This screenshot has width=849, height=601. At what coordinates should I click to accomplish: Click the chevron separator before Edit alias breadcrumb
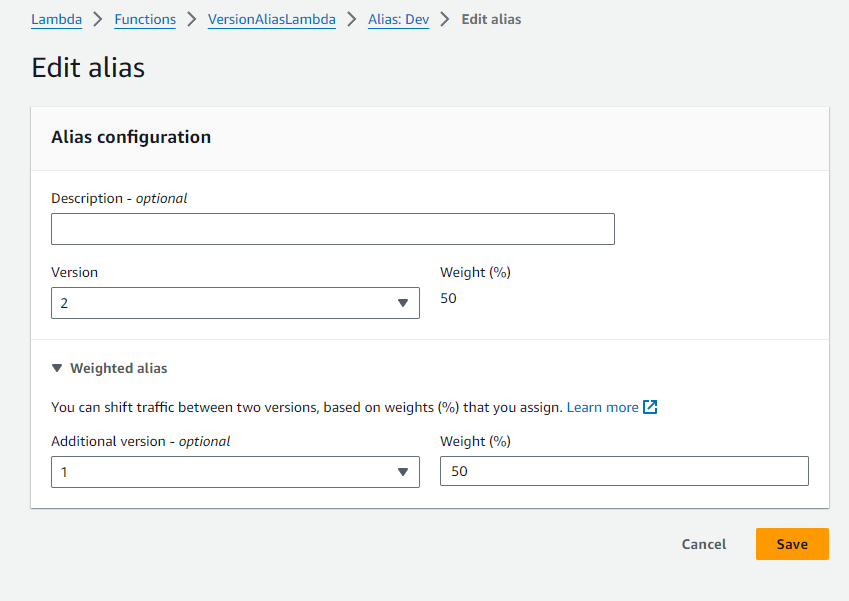pyautogui.click(x=445, y=19)
